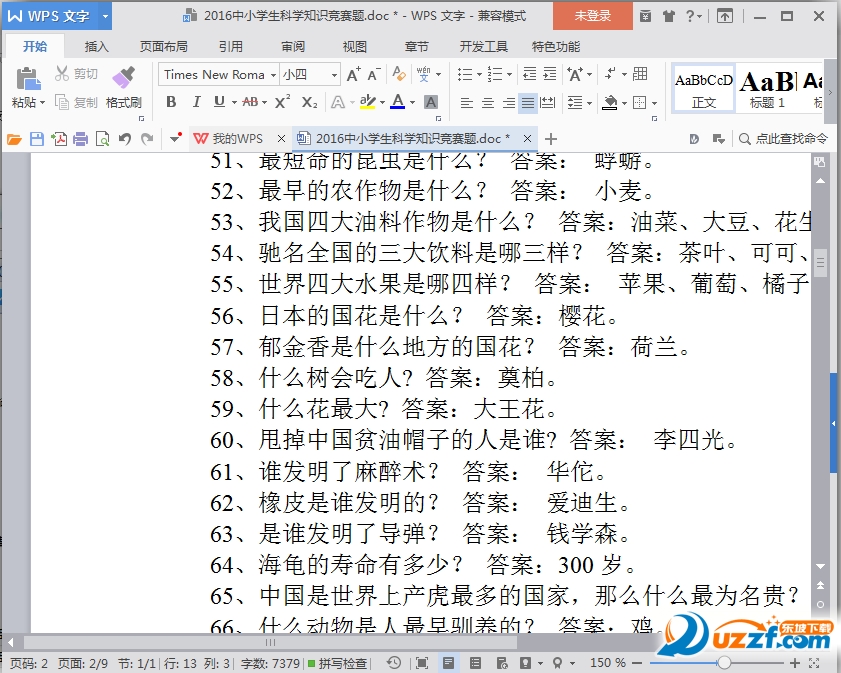This screenshot has height=673, width=841.
Task: Select the Format Painter (格式刷) brush
Action: click(123, 77)
